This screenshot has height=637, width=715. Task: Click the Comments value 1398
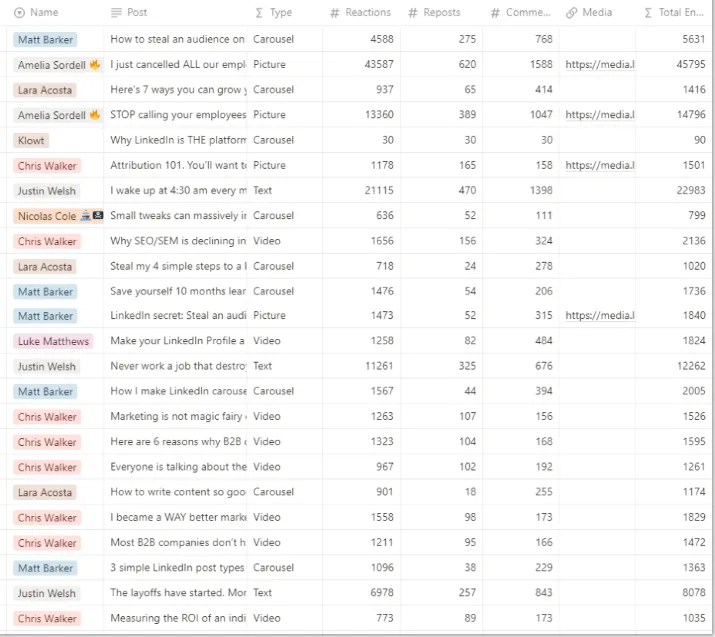pos(541,191)
